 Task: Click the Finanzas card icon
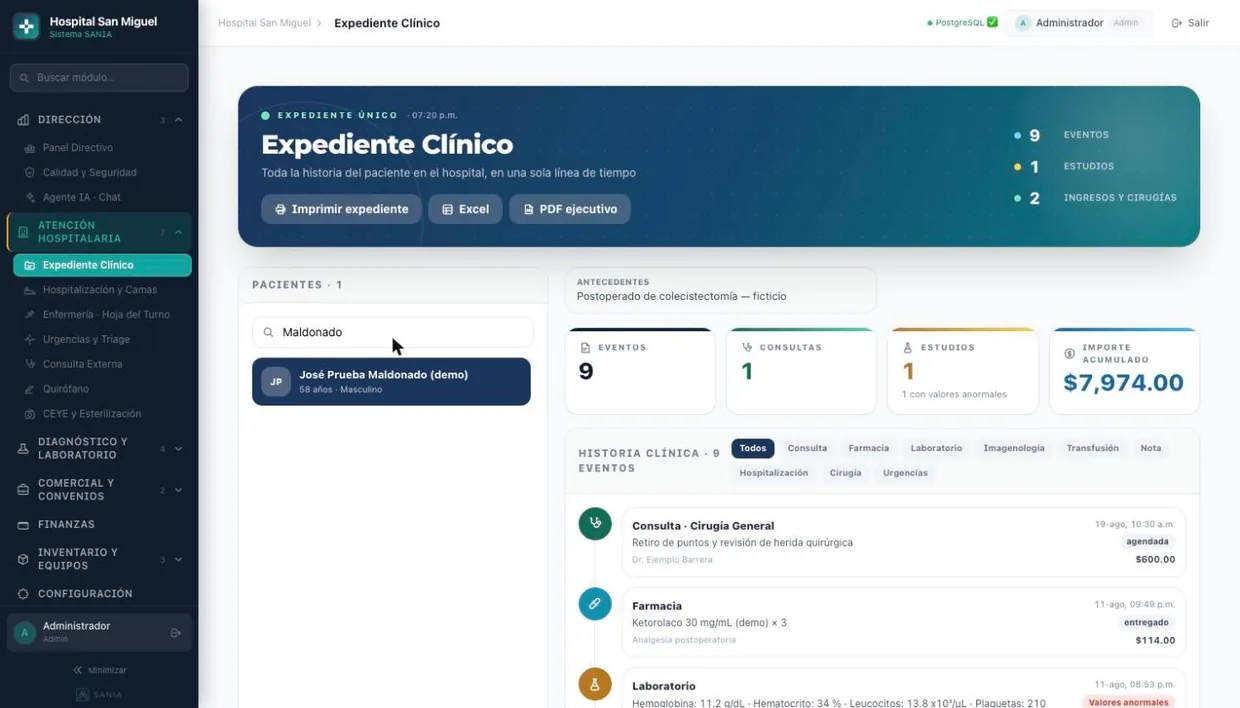pyautogui.click(x=23, y=525)
